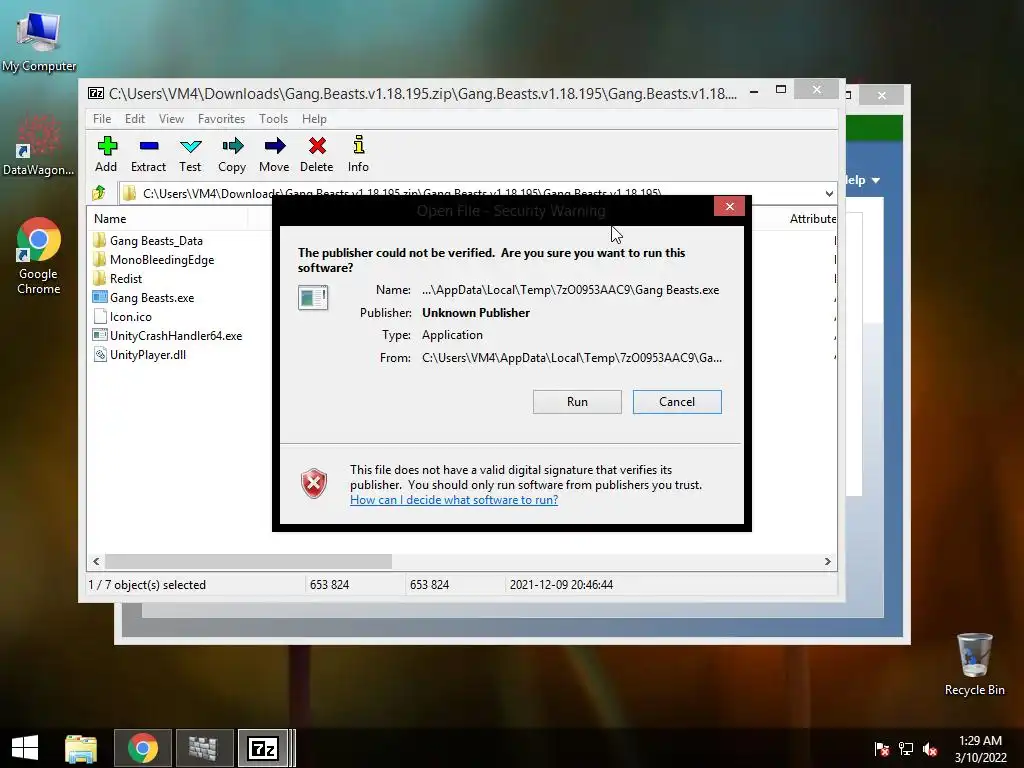Select the Icon.ico file
Screen dimensions: 1024x768
[123, 317]
